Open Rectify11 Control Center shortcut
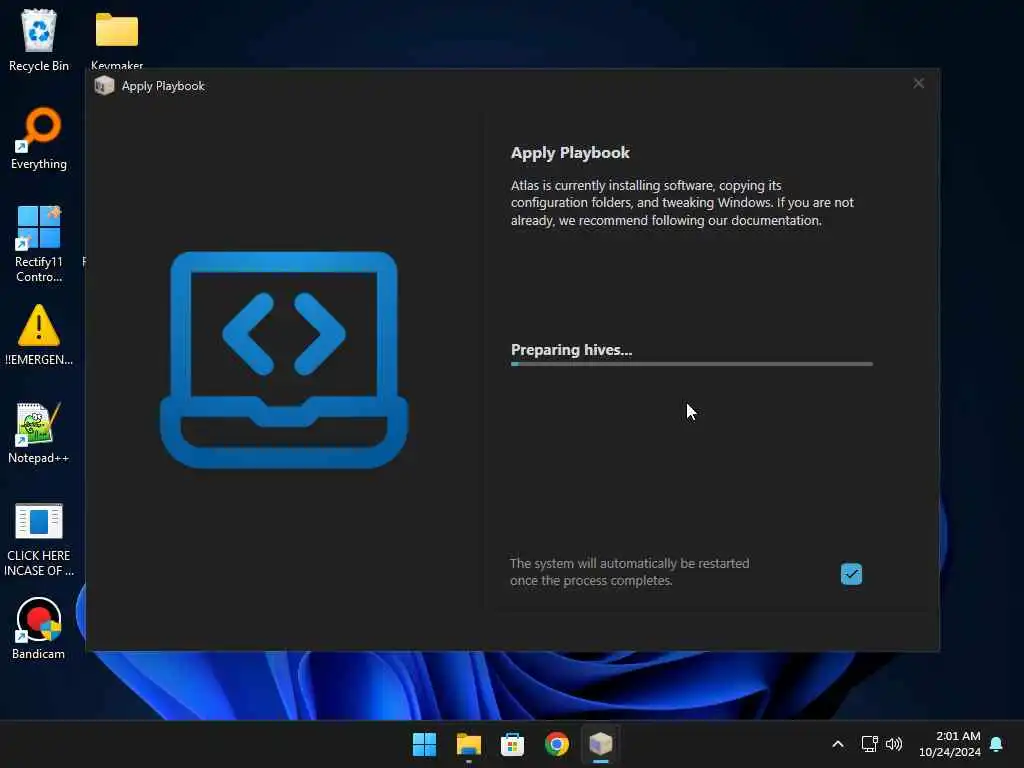This screenshot has width=1024, height=768. coord(39,243)
